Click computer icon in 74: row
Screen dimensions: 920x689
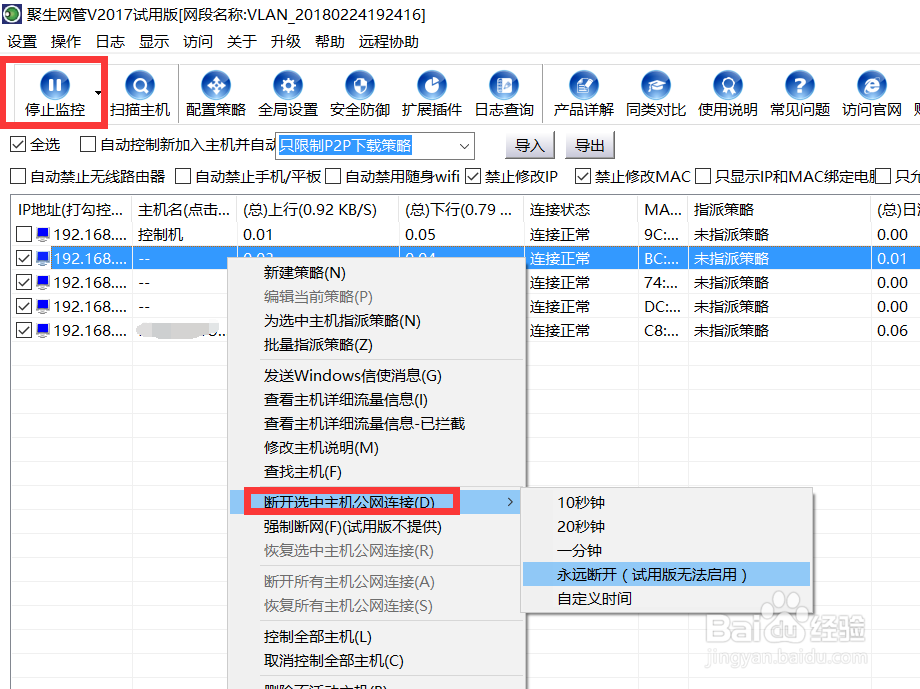pos(43,283)
